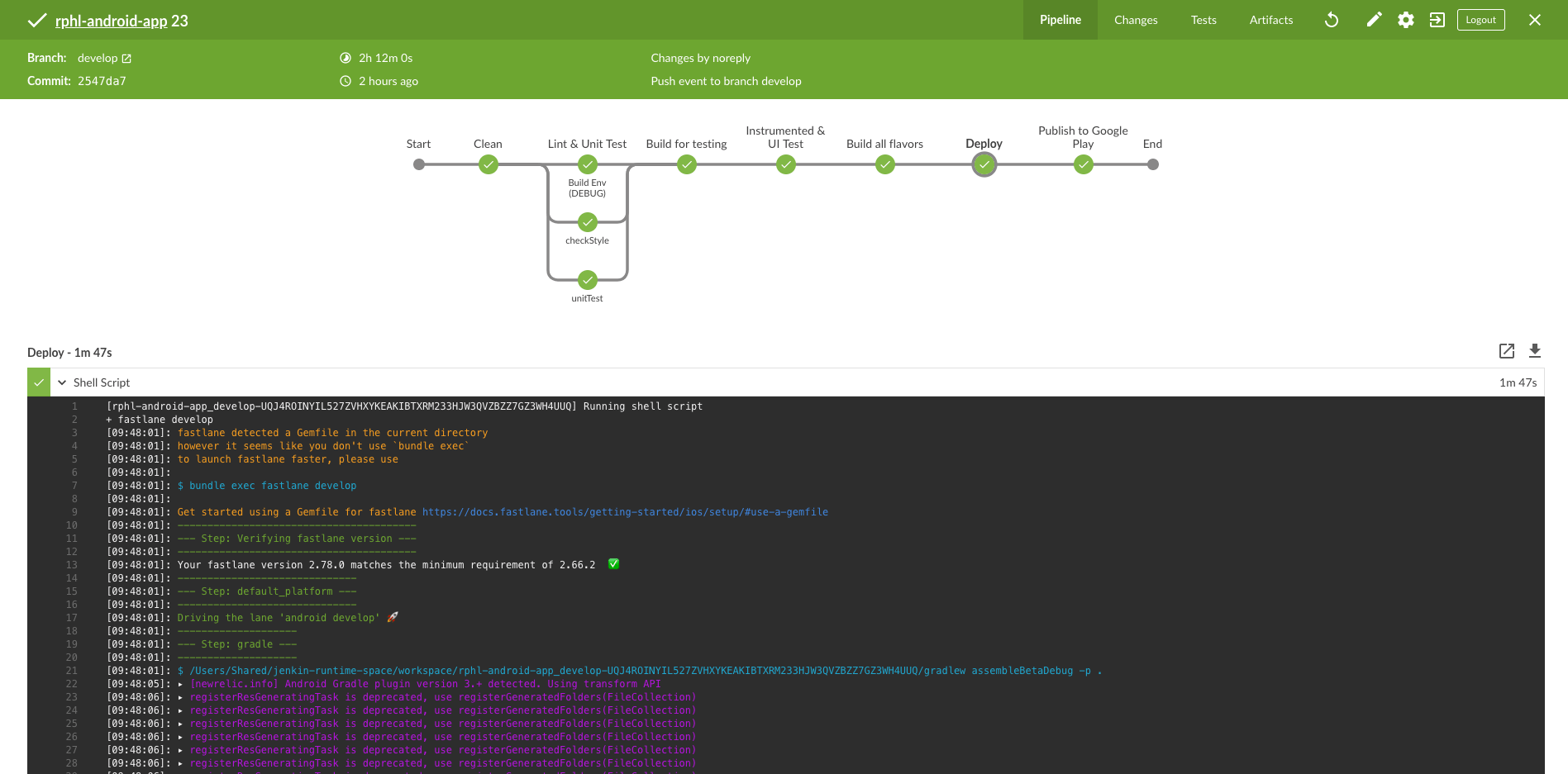
Task: Select the Build Env (DEBUG) stage node
Action: tap(587, 164)
